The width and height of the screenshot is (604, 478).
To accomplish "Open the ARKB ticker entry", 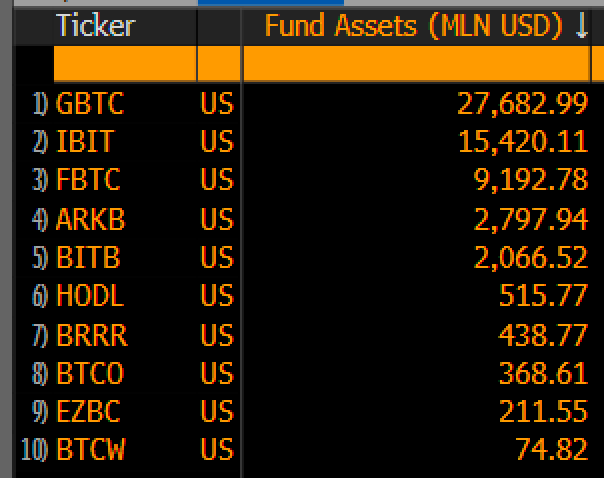I will point(90,219).
